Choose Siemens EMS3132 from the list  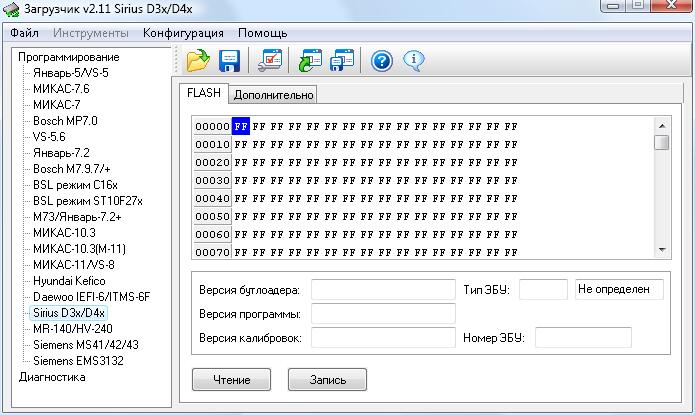(x=78, y=361)
